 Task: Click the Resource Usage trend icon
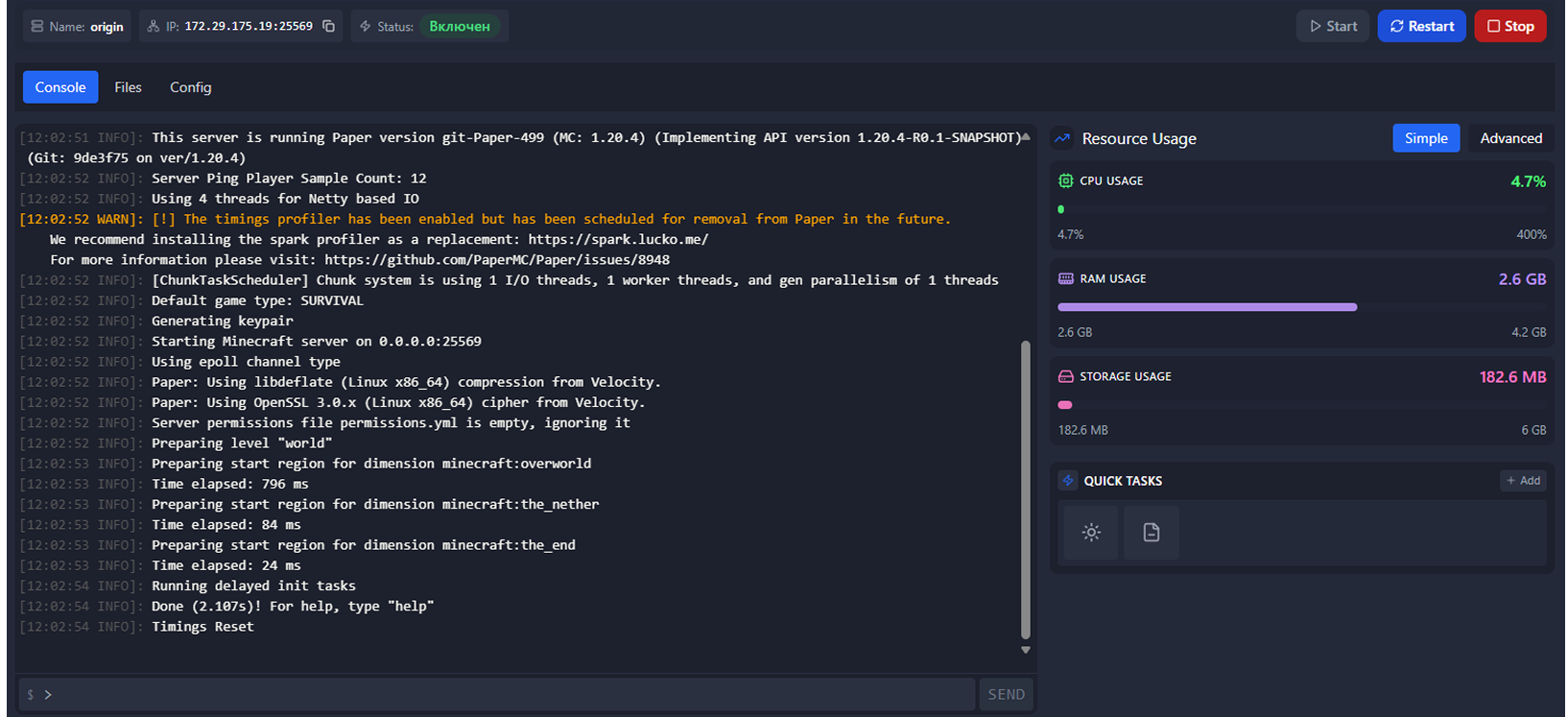1062,138
